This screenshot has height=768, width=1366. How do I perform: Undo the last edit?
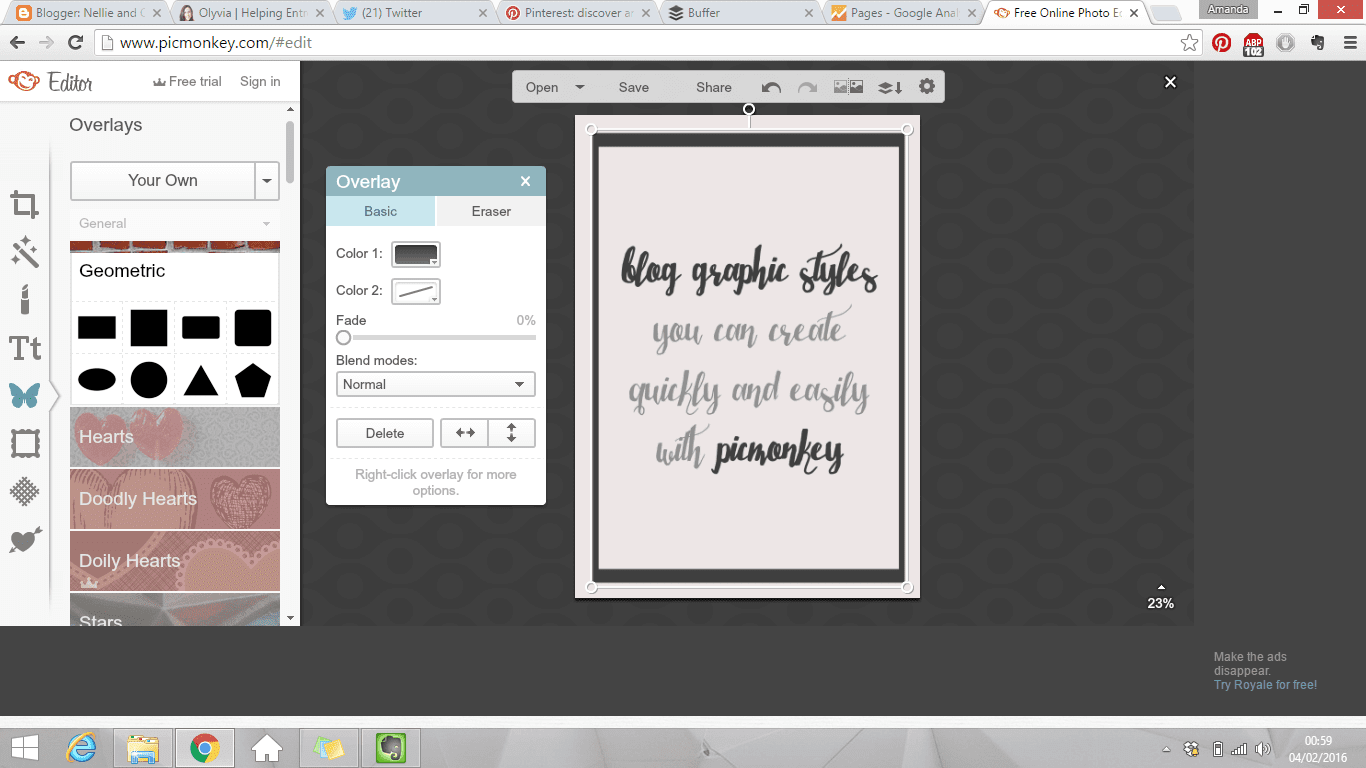tap(771, 88)
